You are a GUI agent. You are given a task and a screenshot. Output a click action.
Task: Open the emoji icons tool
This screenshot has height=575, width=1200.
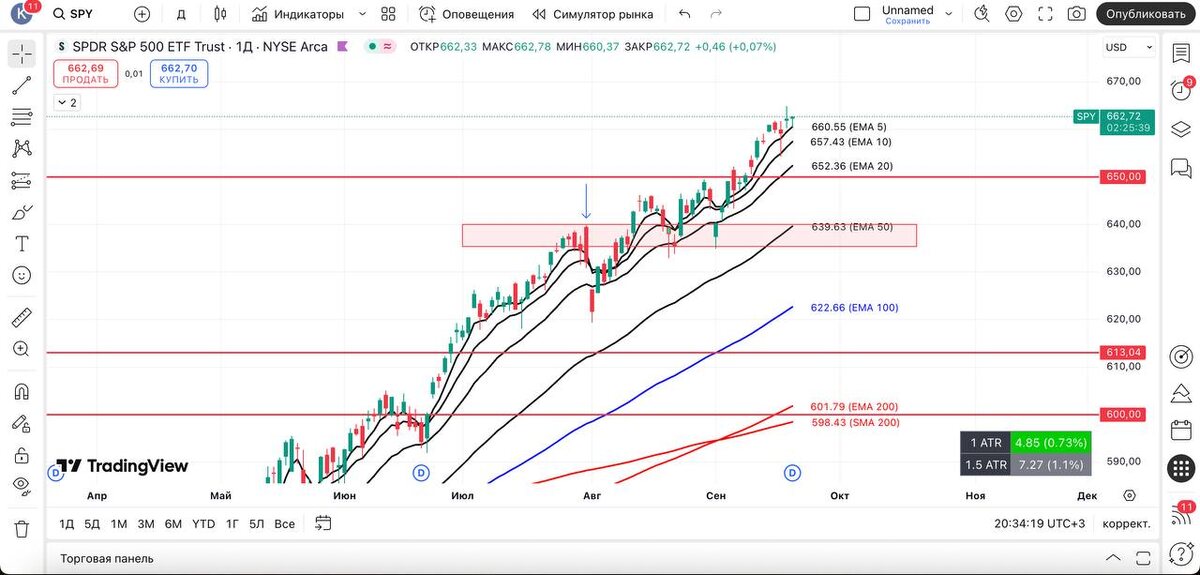tap(21, 275)
